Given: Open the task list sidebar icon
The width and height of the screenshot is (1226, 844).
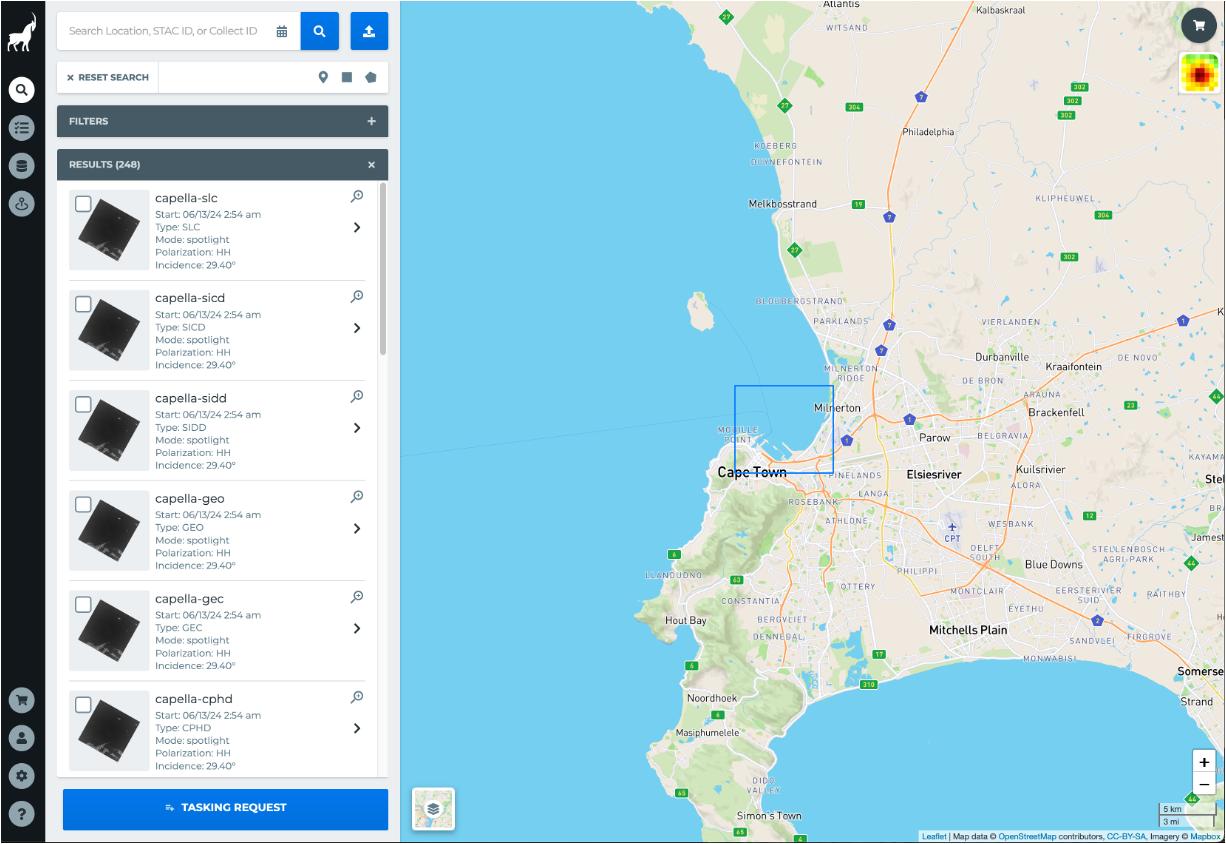Looking at the screenshot, I should click(22, 128).
